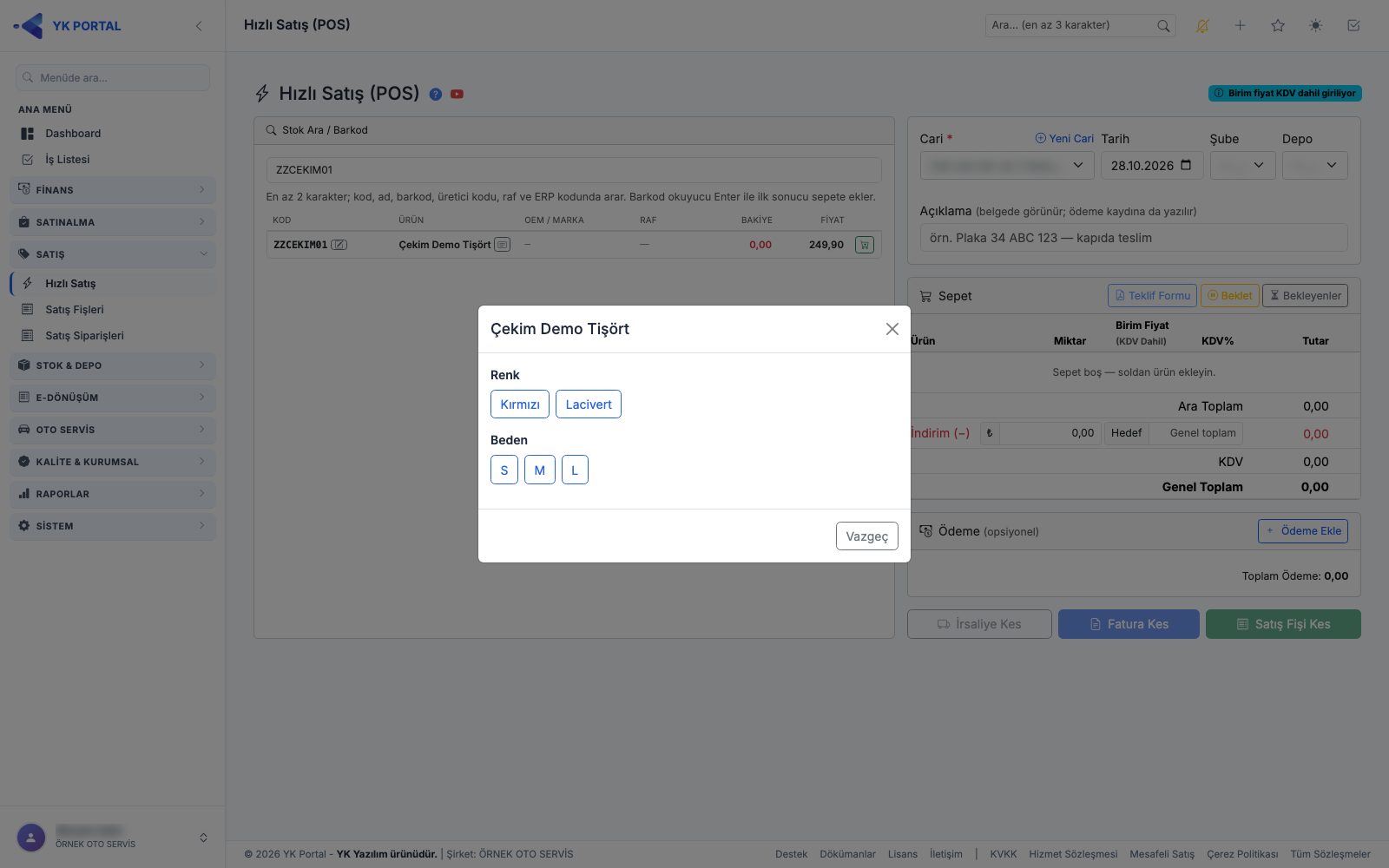Open the blue help icon beside page title
The height and width of the screenshot is (868, 1389).
(436, 94)
